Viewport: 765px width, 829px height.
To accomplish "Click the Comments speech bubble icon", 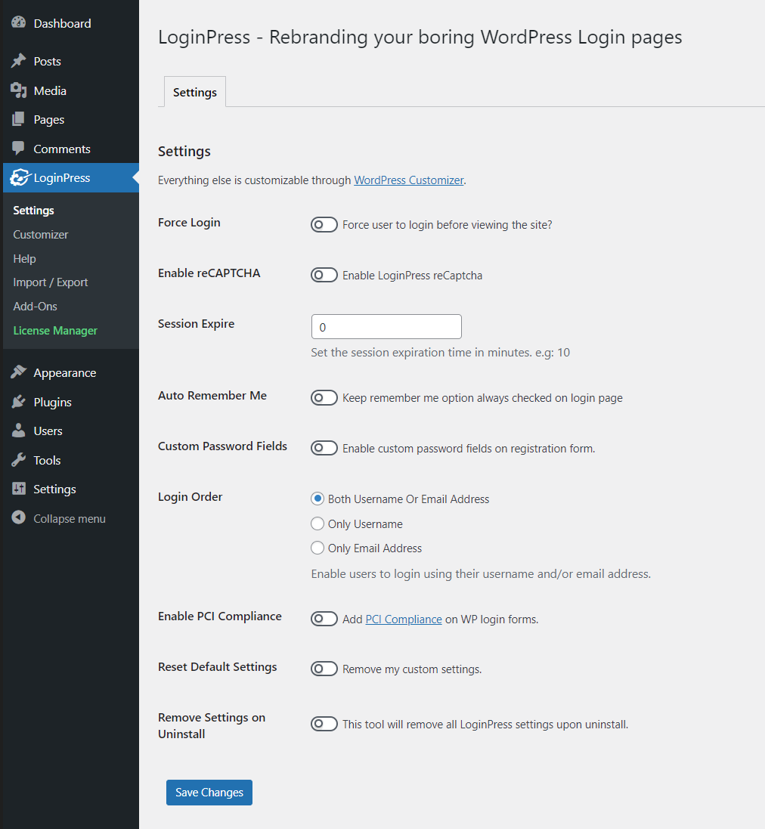I will [19, 148].
